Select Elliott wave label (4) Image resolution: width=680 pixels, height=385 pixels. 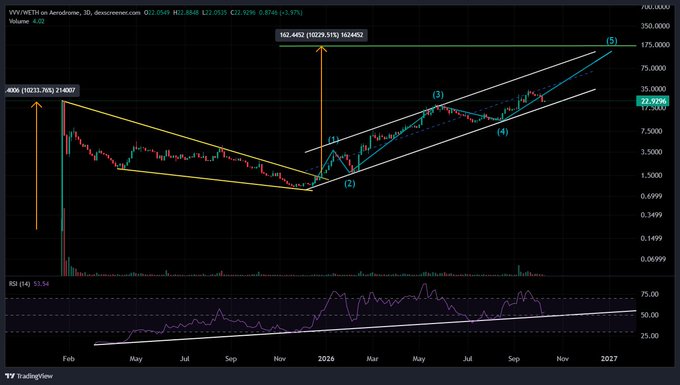tap(502, 132)
